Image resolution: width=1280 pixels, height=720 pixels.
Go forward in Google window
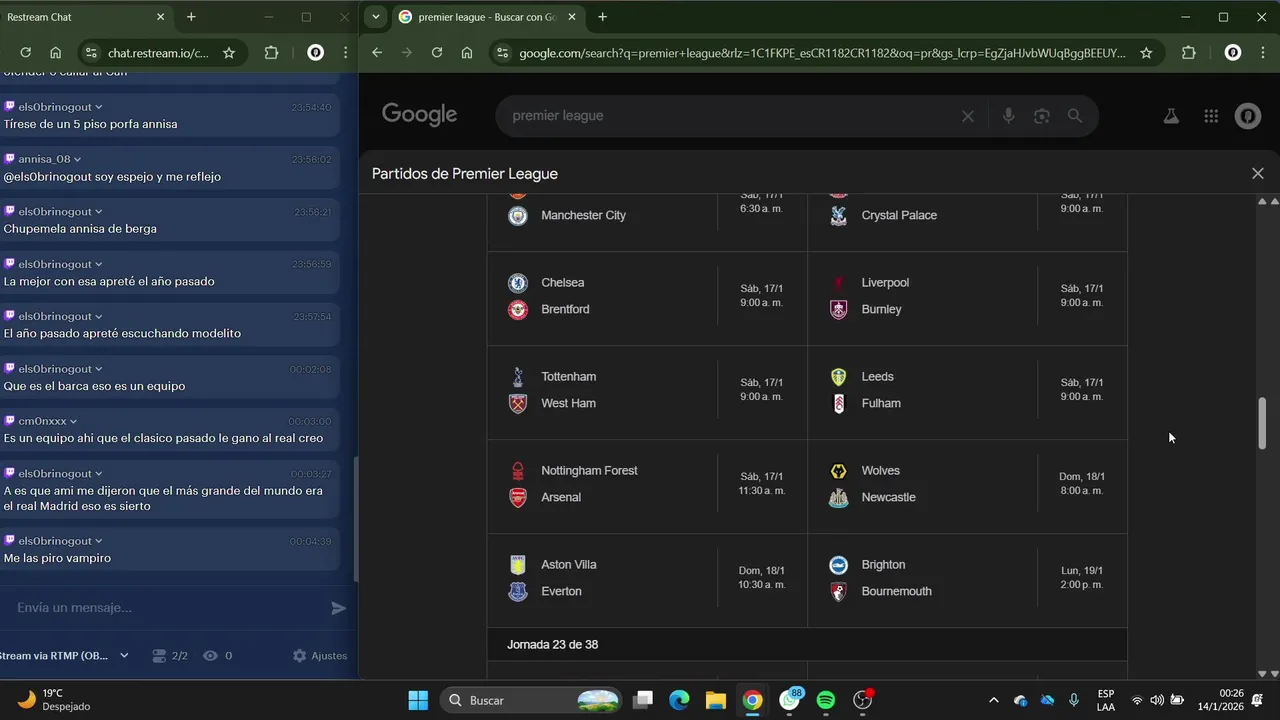click(x=407, y=53)
